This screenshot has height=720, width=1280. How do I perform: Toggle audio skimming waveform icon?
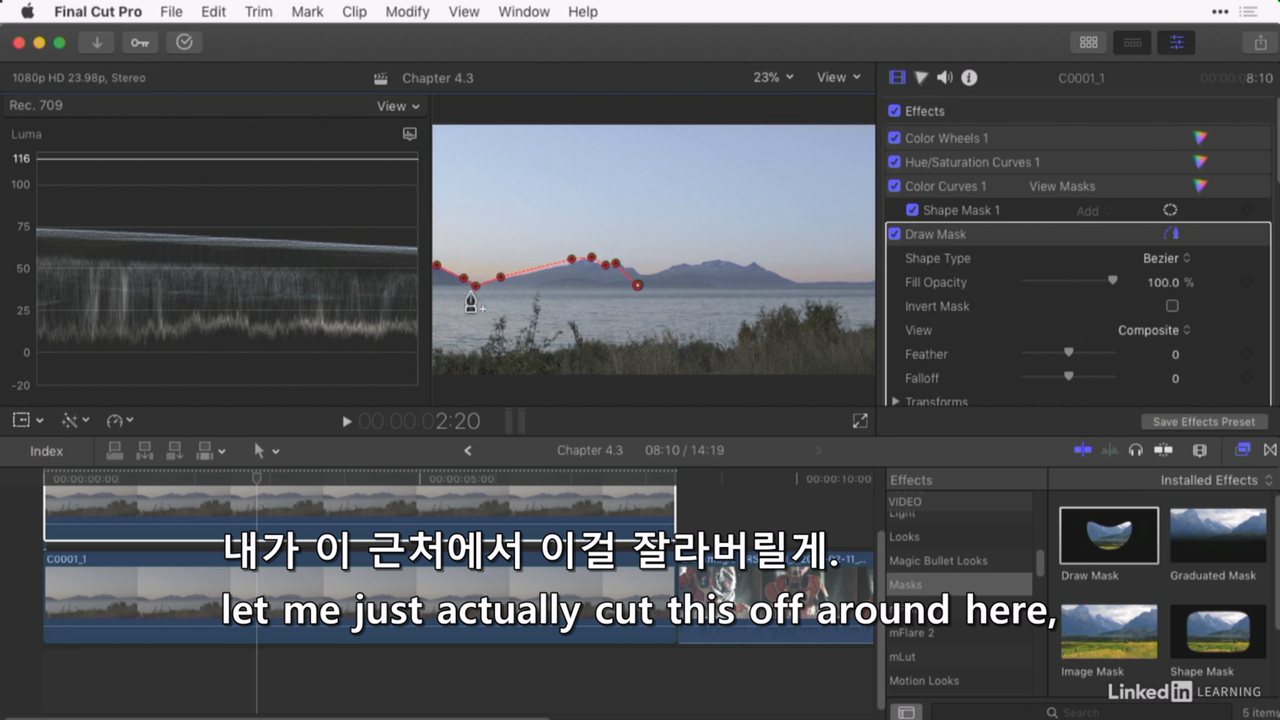[x=1109, y=450]
